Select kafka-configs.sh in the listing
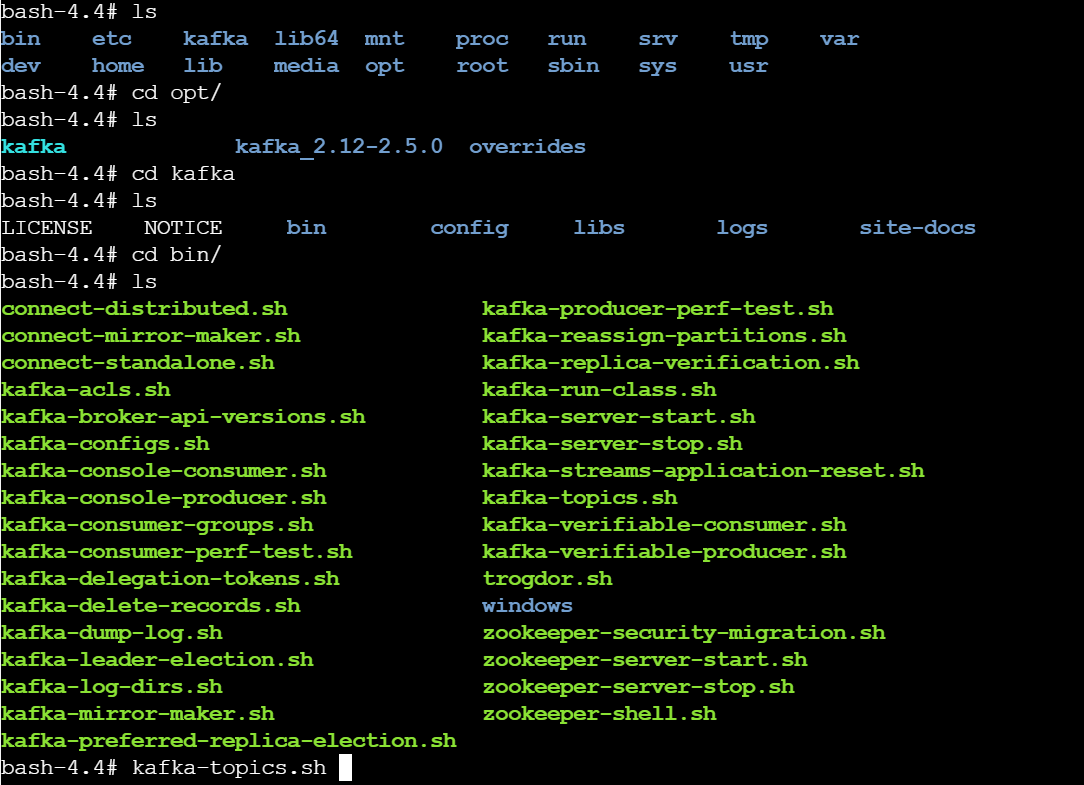 pyautogui.click(x=105, y=443)
